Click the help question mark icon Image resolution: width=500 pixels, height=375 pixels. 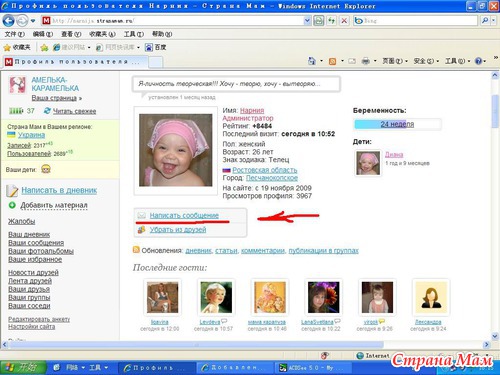pos(478,61)
